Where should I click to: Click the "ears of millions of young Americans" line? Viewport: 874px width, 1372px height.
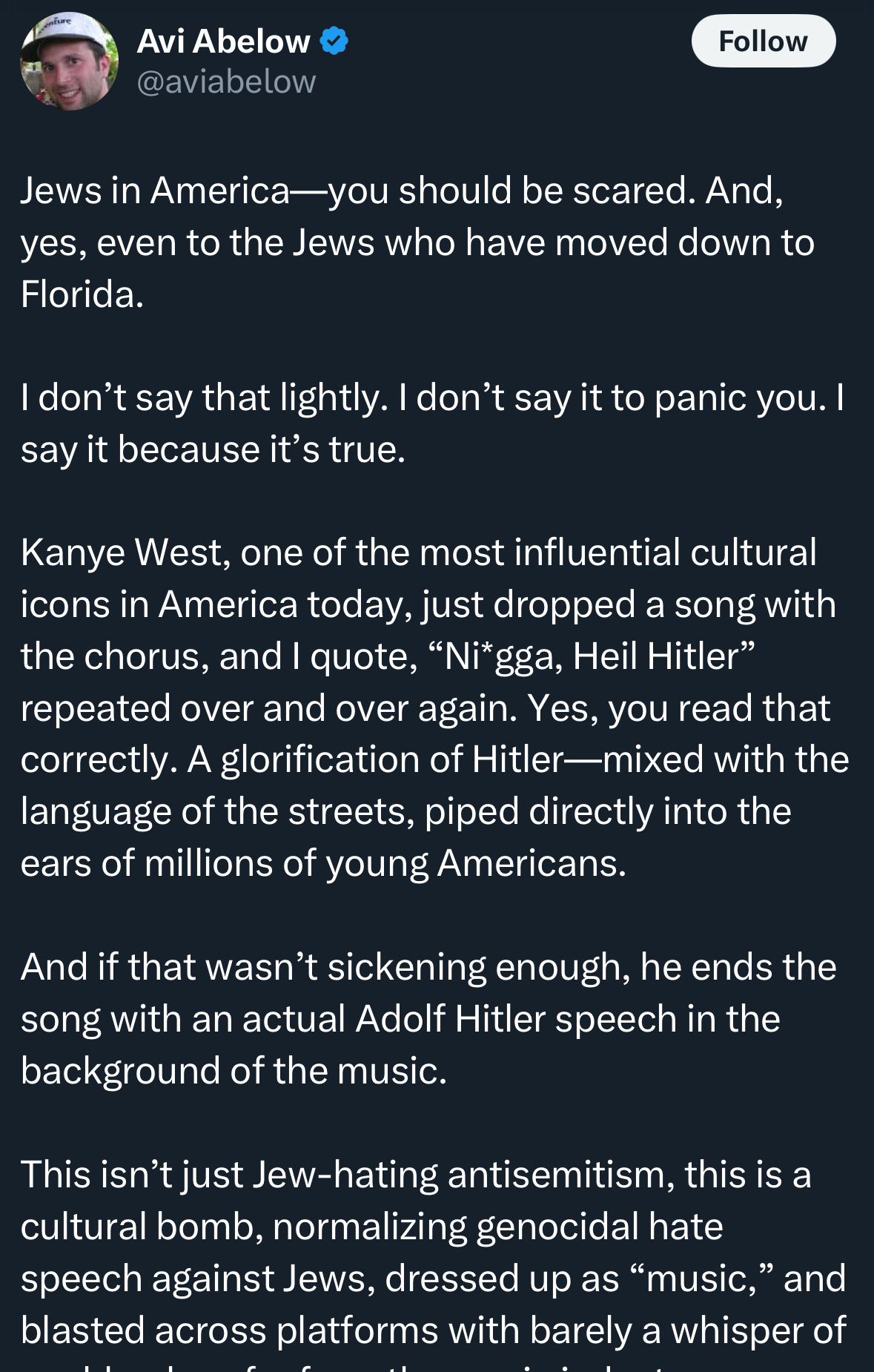pyautogui.click(x=324, y=863)
